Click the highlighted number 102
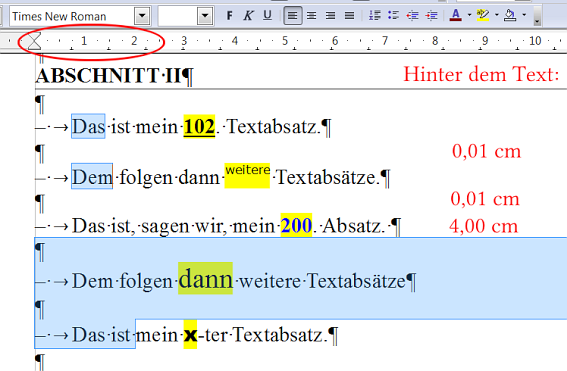The width and height of the screenshot is (567, 371). pyautogui.click(x=199, y=127)
